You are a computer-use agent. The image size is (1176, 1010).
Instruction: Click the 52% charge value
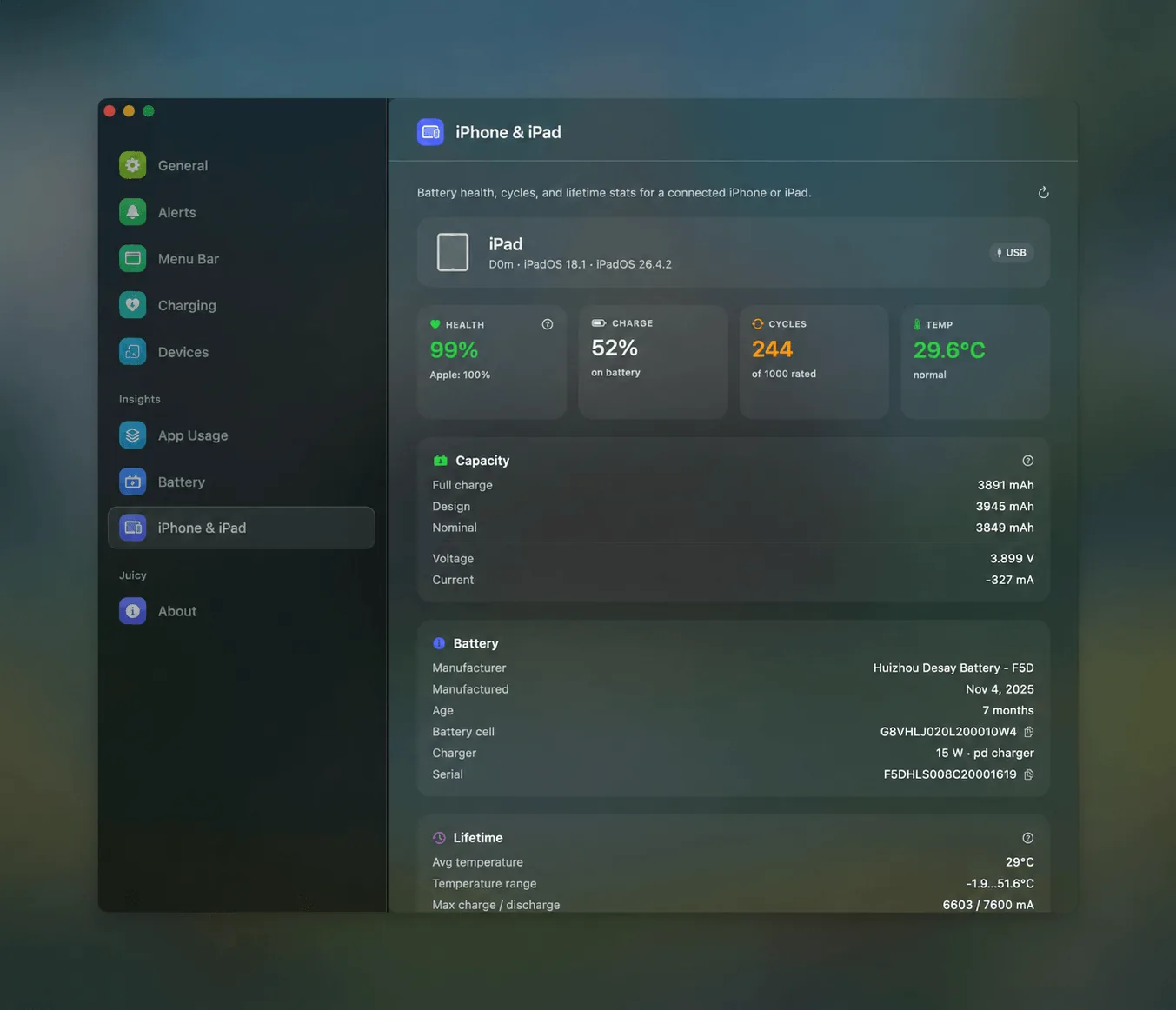(x=615, y=348)
